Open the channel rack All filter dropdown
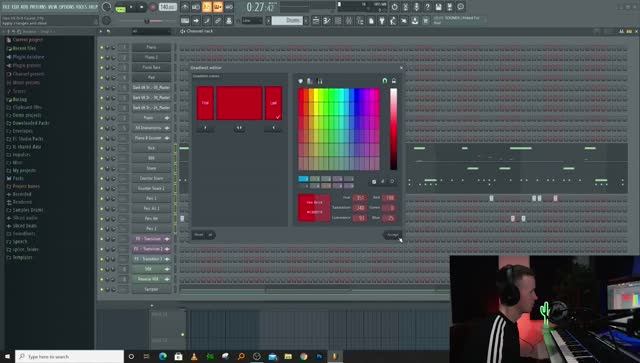The height and width of the screenshot is (363, 640). click(151, 31)
